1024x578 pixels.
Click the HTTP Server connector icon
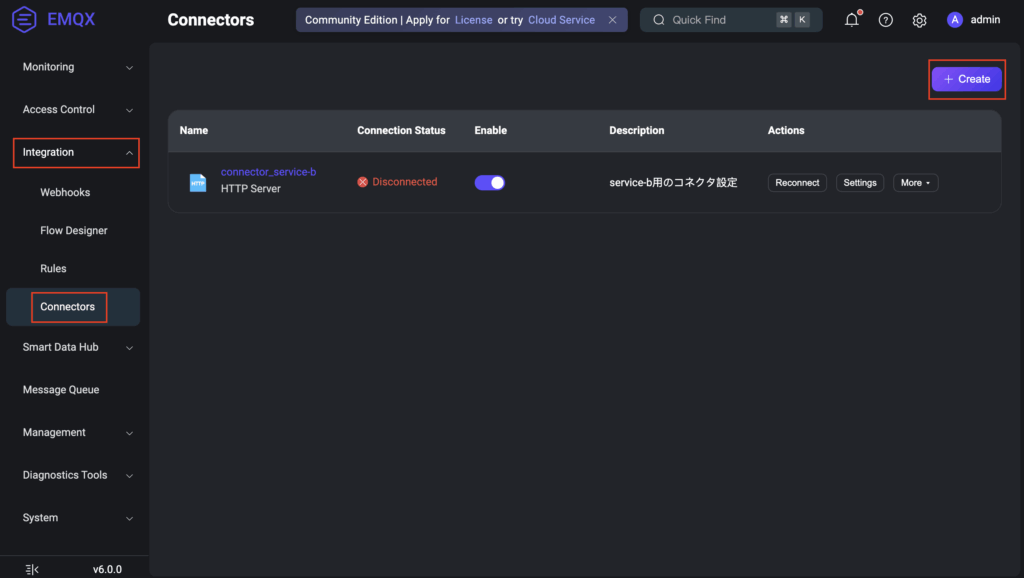198,183
